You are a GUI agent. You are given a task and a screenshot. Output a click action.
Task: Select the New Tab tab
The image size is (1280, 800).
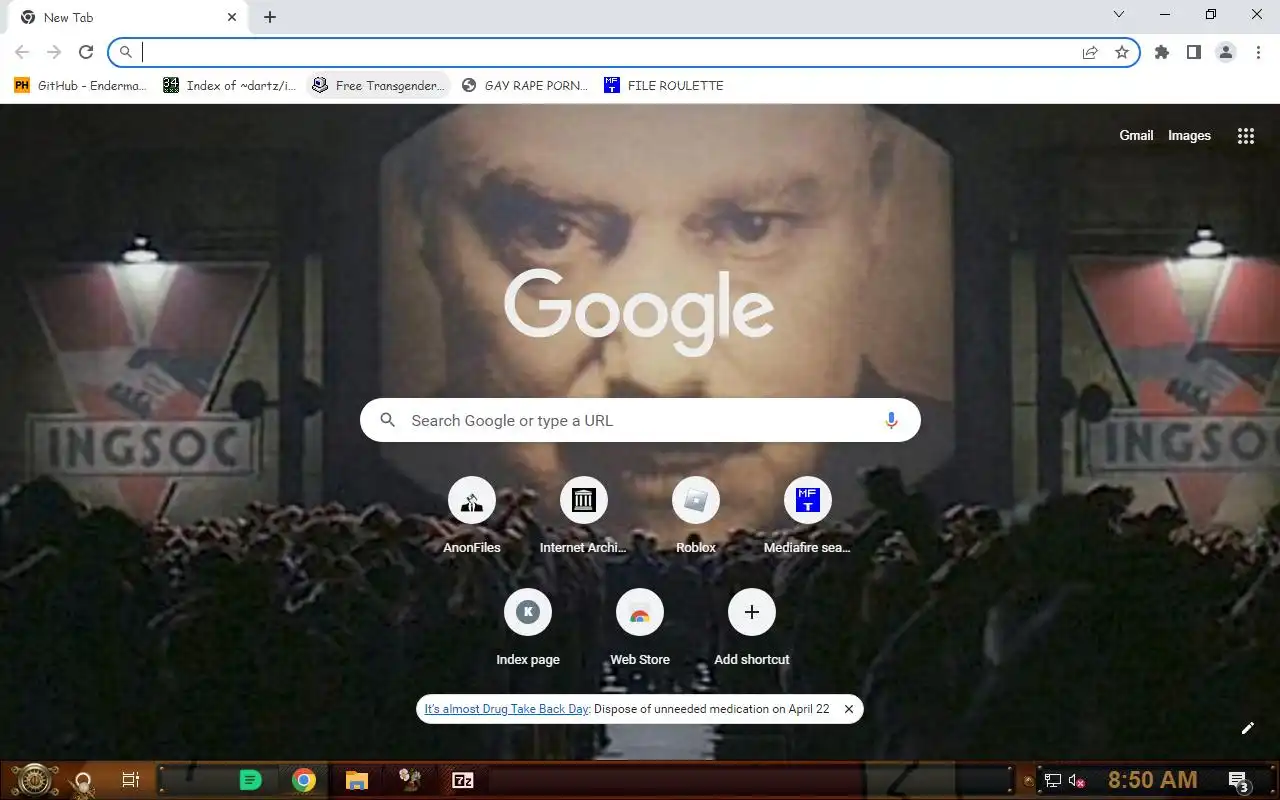128,17
